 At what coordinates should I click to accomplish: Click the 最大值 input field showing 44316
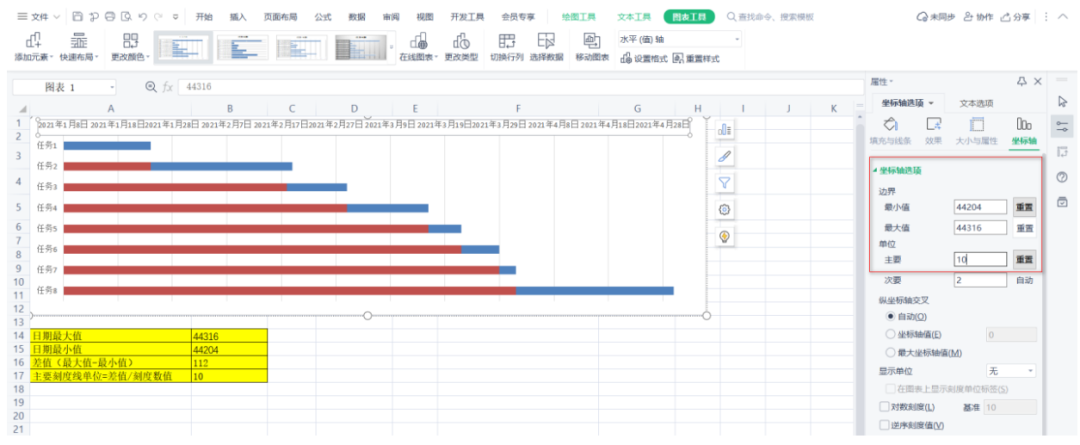[x=979, y=228]
